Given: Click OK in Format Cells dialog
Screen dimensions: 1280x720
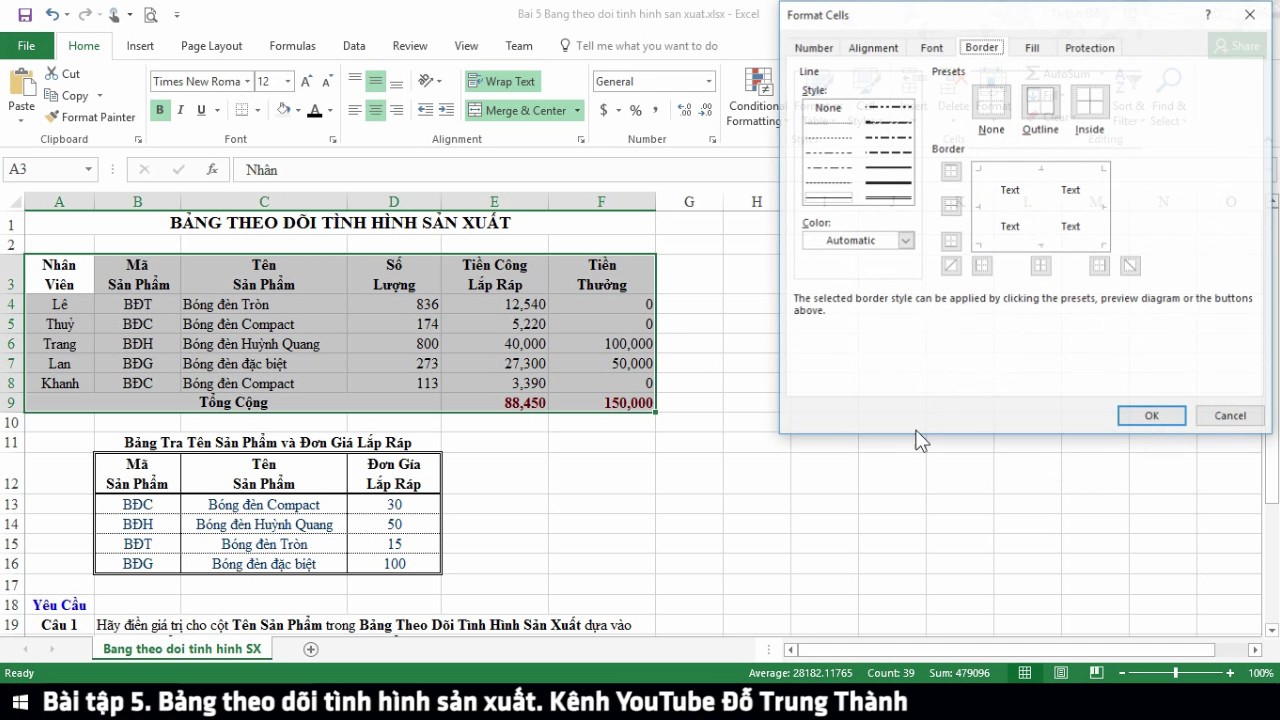Looking at the screenshot, I should pos(1152,416).
